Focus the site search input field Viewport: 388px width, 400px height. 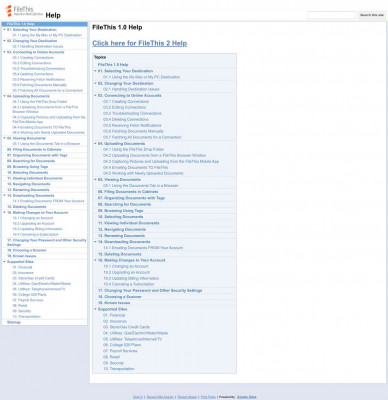(x=331, y=15)
